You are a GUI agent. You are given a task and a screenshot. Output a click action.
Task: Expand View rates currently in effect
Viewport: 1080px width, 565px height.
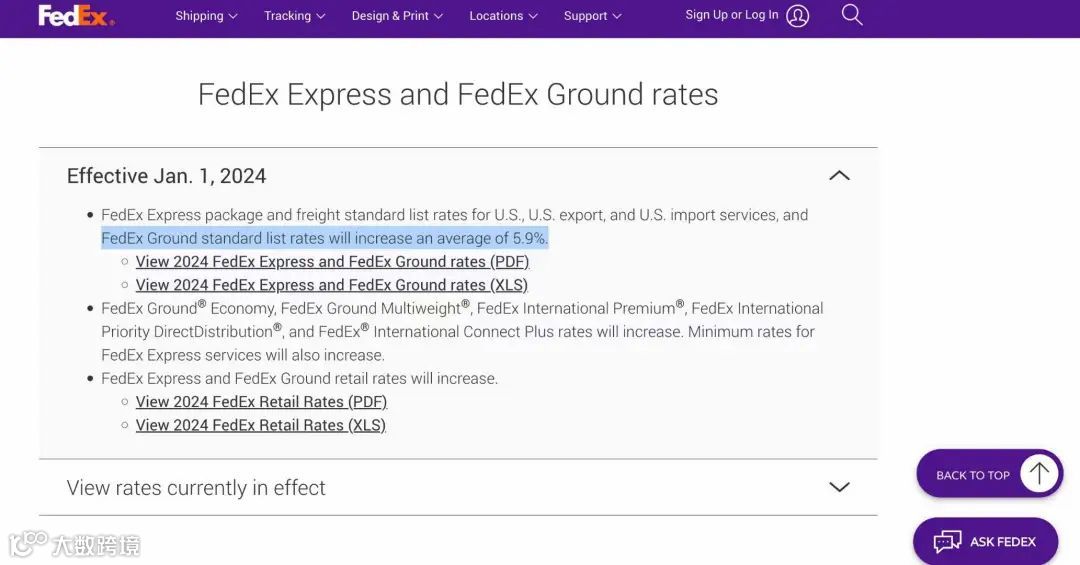[x=839, y=487]
